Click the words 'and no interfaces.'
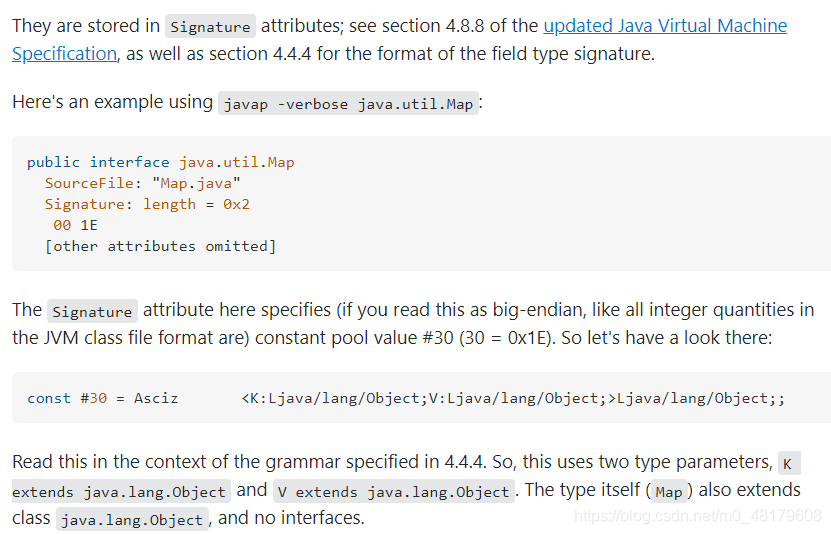The height and width of the screenshot is (534, 831). [291, 518]
